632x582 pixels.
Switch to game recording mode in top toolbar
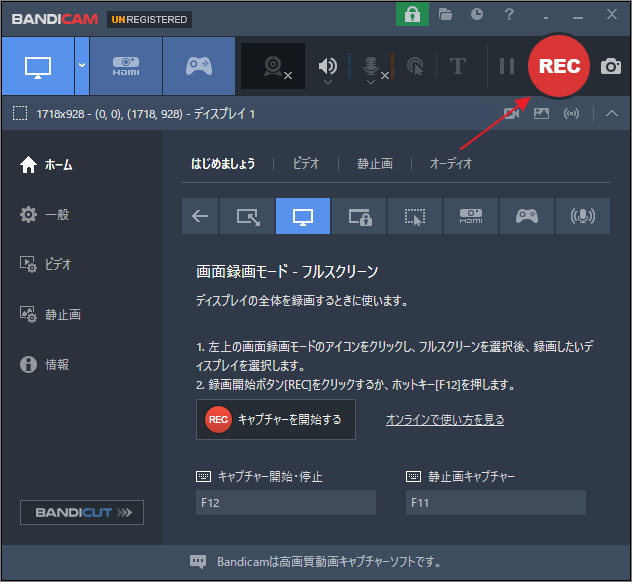199,67
